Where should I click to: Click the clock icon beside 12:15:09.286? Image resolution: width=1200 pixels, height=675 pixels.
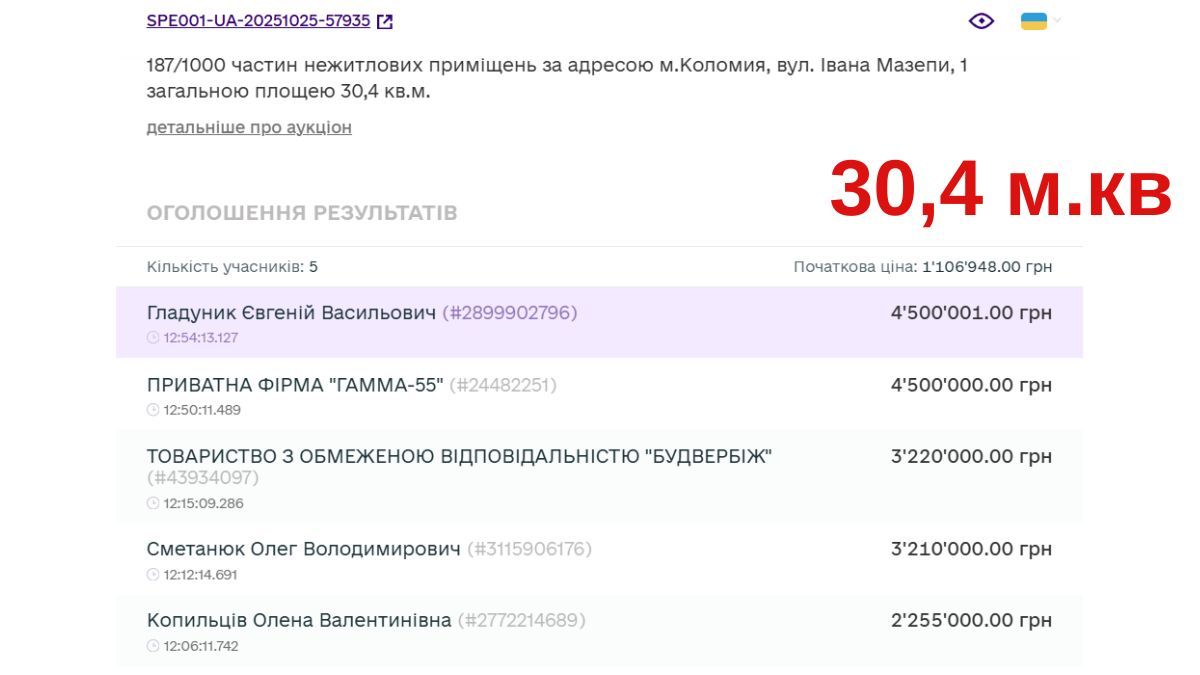[152, 503]
